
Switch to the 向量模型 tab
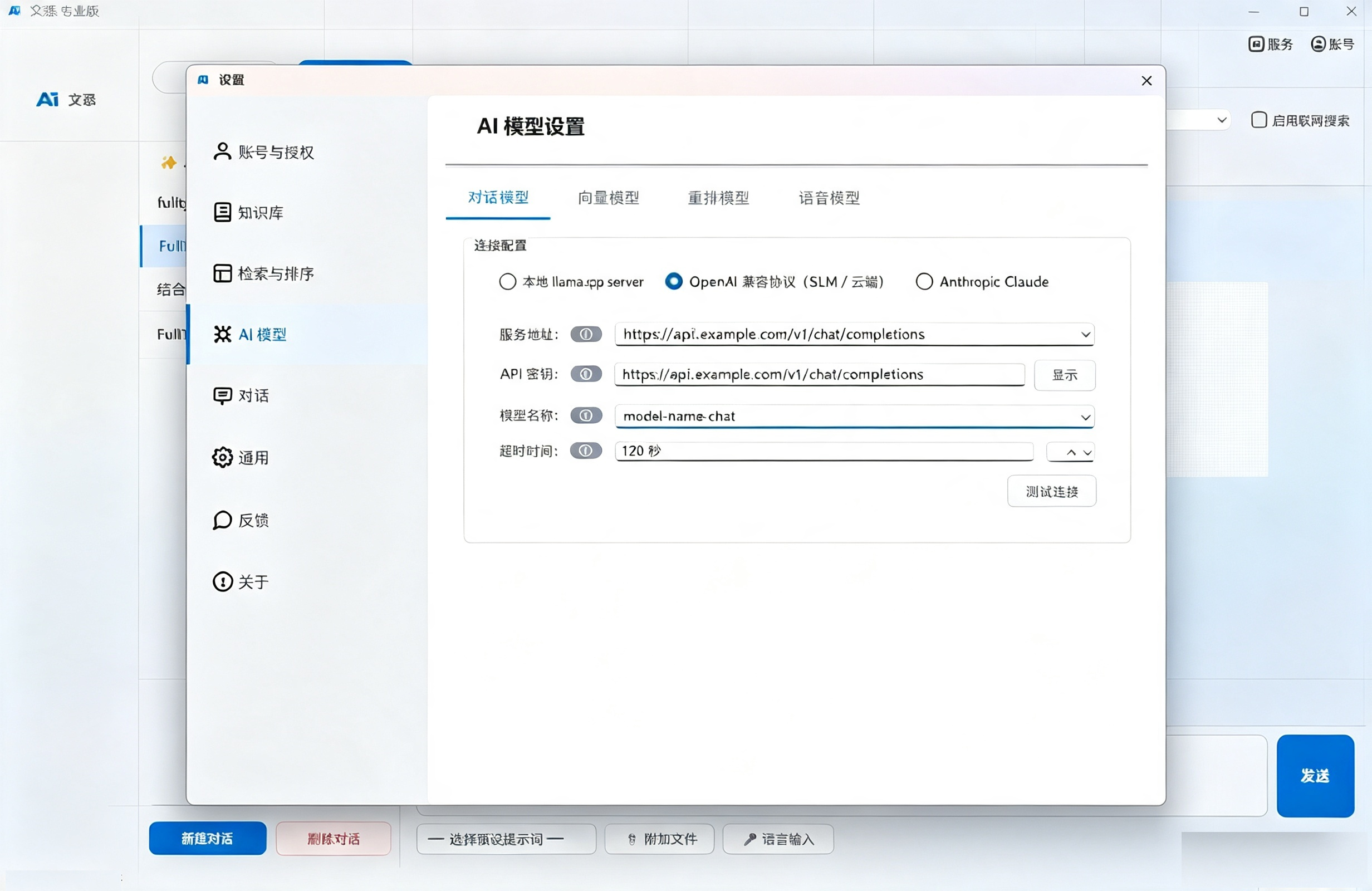(608, 198)
